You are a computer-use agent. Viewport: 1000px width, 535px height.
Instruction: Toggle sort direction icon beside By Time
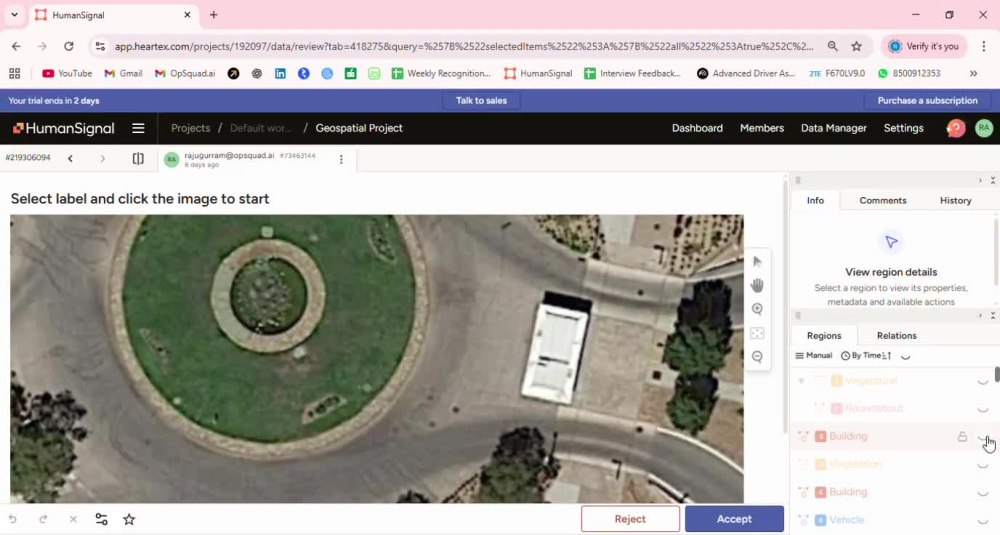(x=886, y=356)
